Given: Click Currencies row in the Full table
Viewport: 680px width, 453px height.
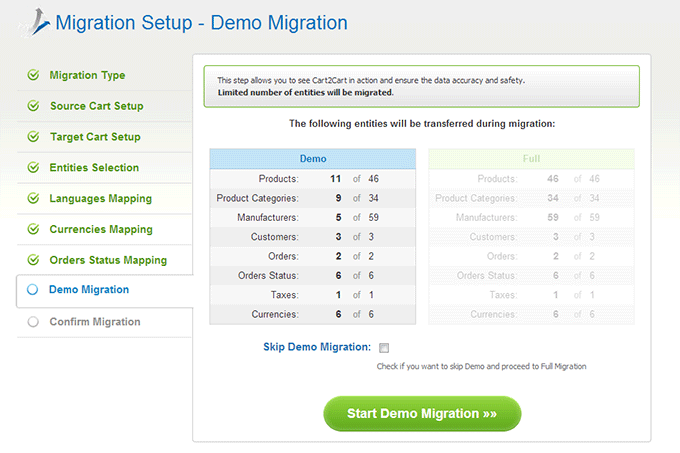Looking at the screenshot, I should click(x=531, y=314).
